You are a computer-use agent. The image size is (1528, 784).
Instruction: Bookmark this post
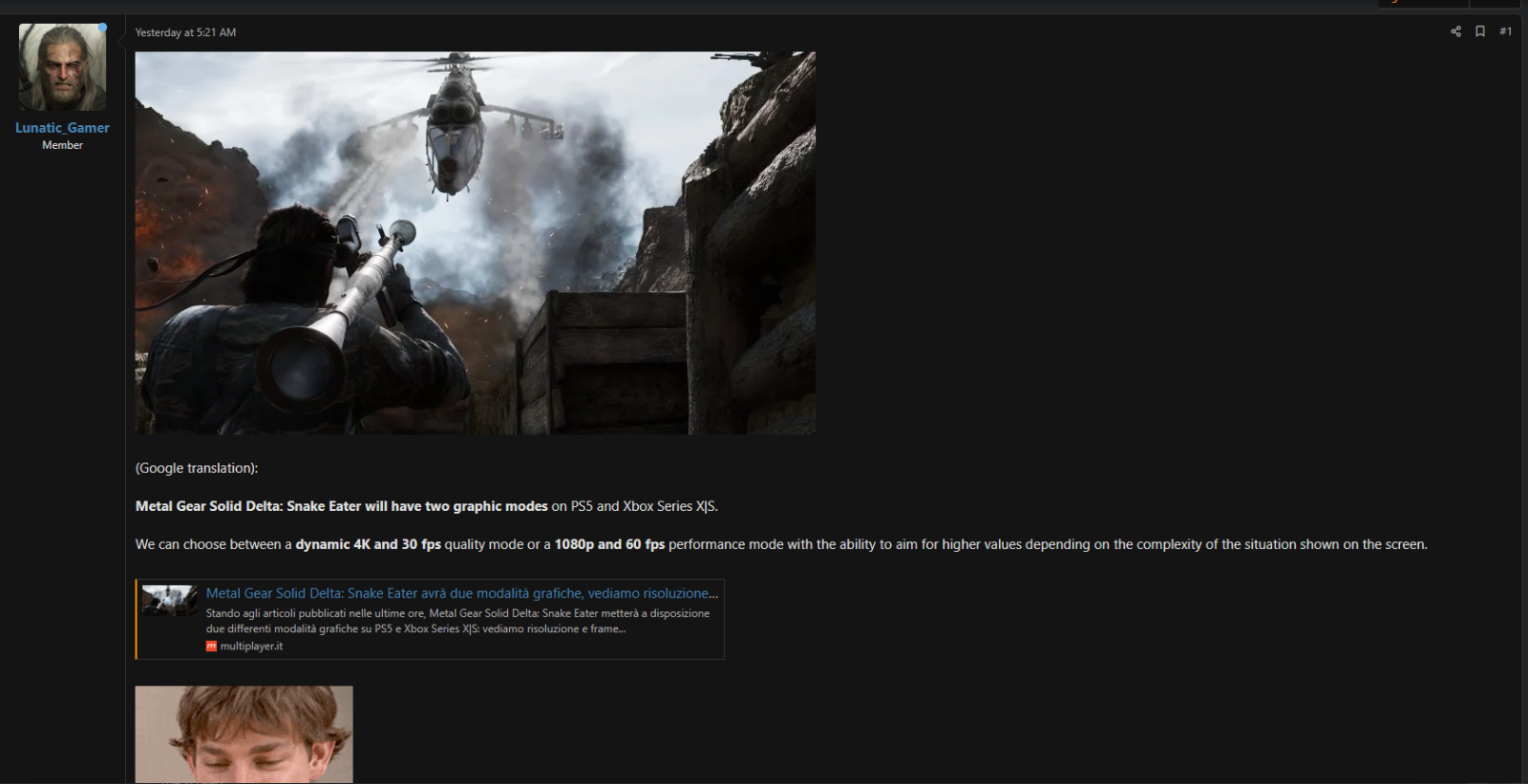click(x=1480, y=32)
